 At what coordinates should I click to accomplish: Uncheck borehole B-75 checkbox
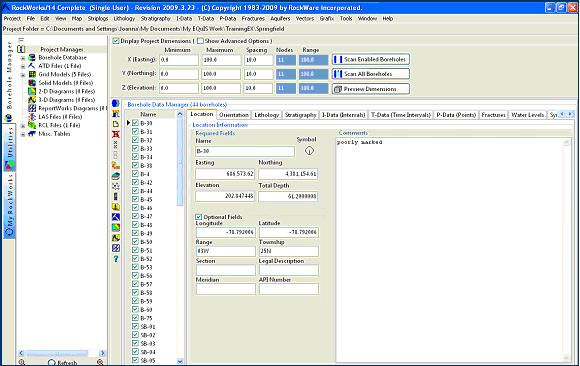click(x=135, y=318)
